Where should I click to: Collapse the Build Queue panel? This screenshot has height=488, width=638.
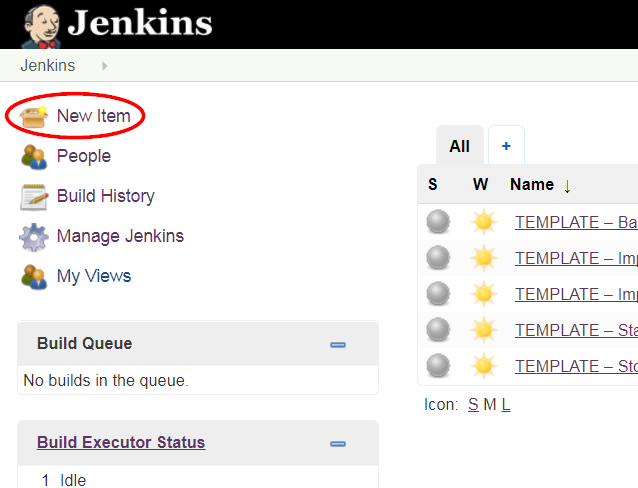(x=338, y=345)
